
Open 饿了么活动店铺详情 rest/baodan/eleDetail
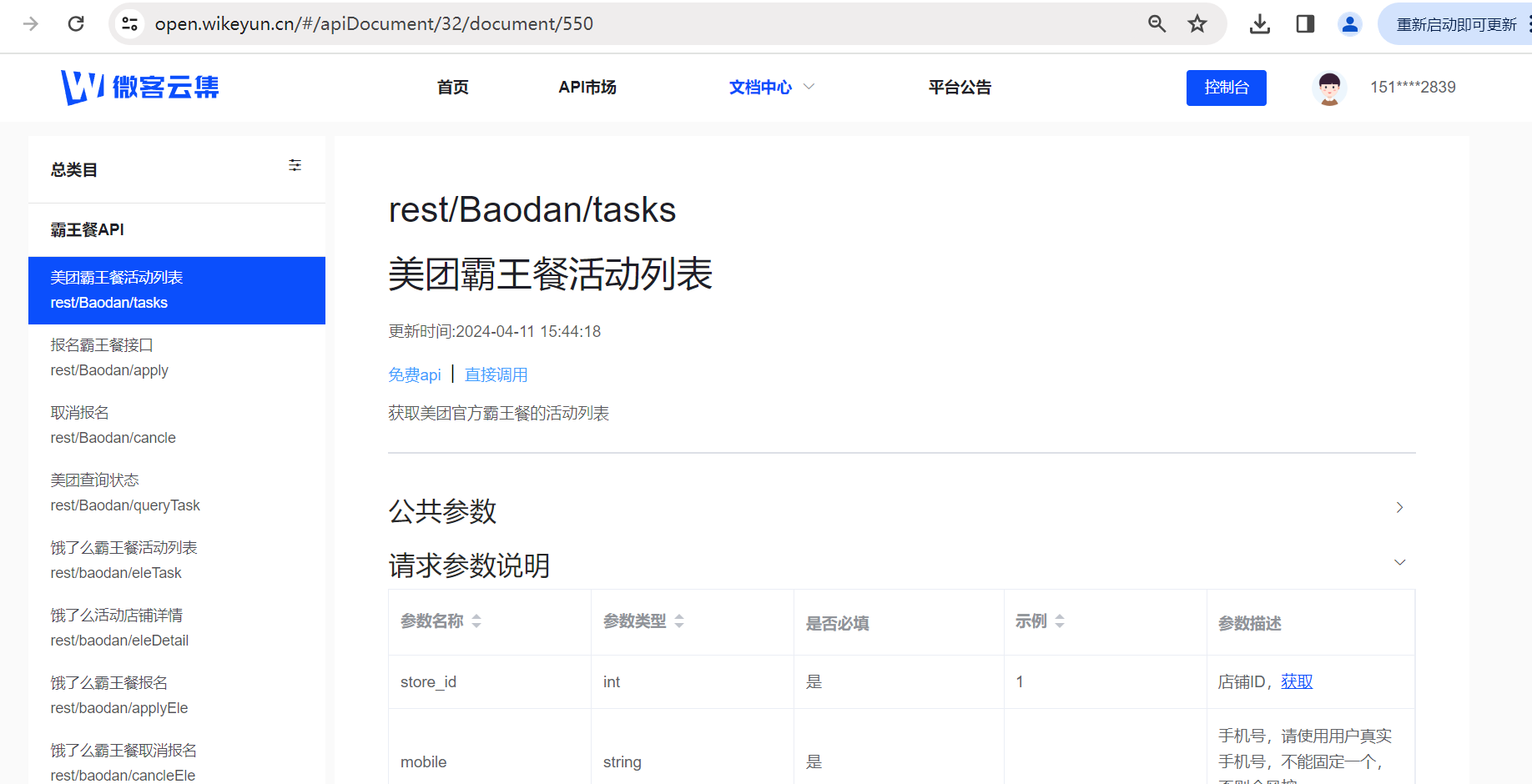pyautogui.click(x=177, y=628)
